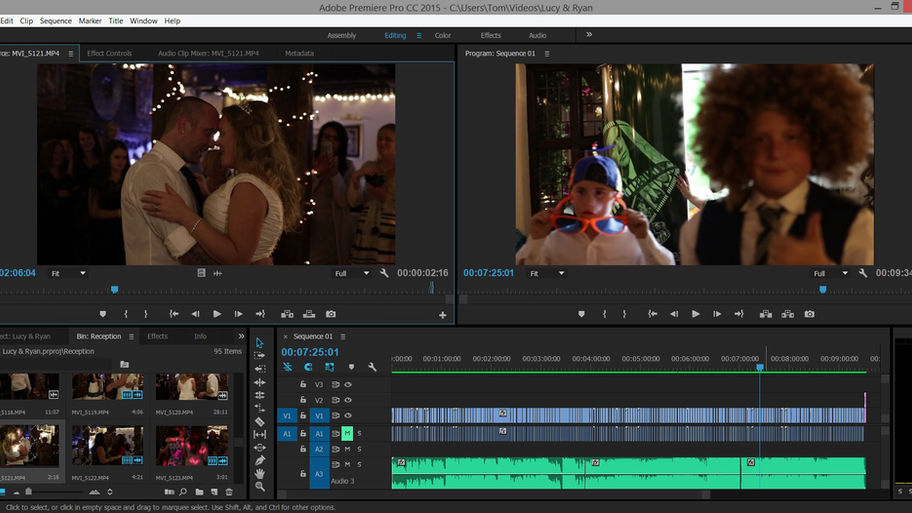Click the Export Frame camera in Program monitor

tap(809, 314)
